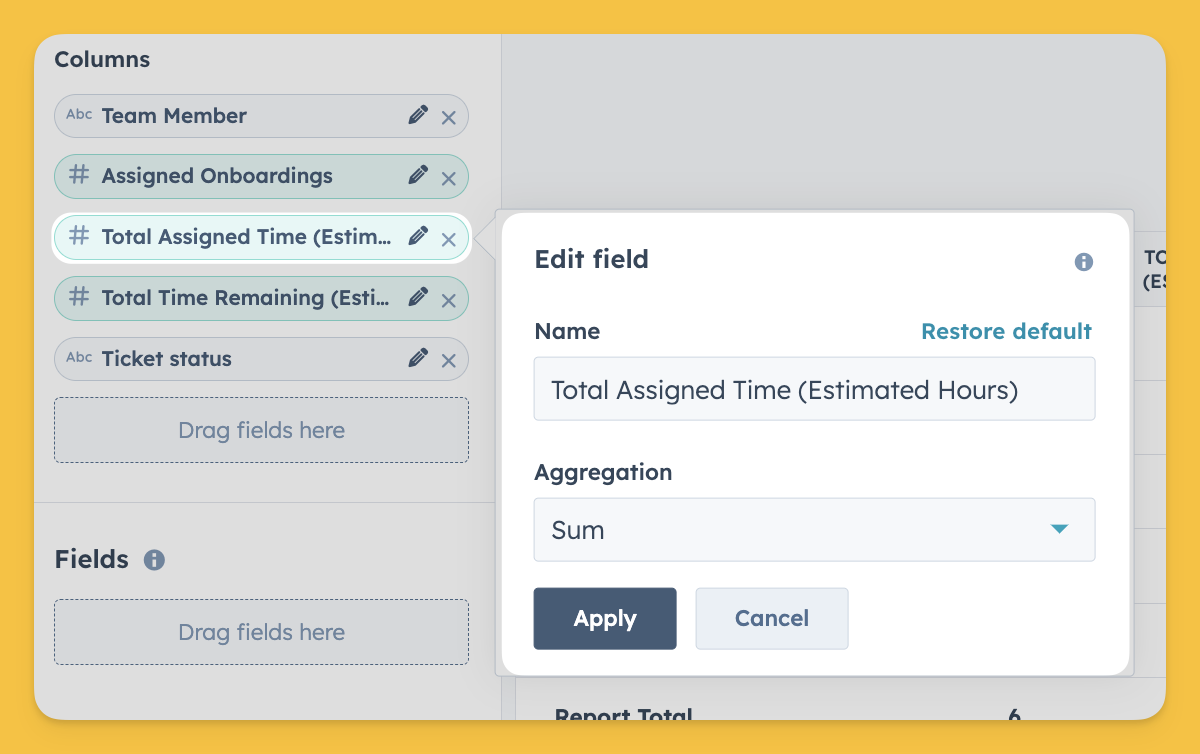The width and height of the screenshot is (1200, 754).
Task: Remove the Ticket status column
Action: pos(449,362)
